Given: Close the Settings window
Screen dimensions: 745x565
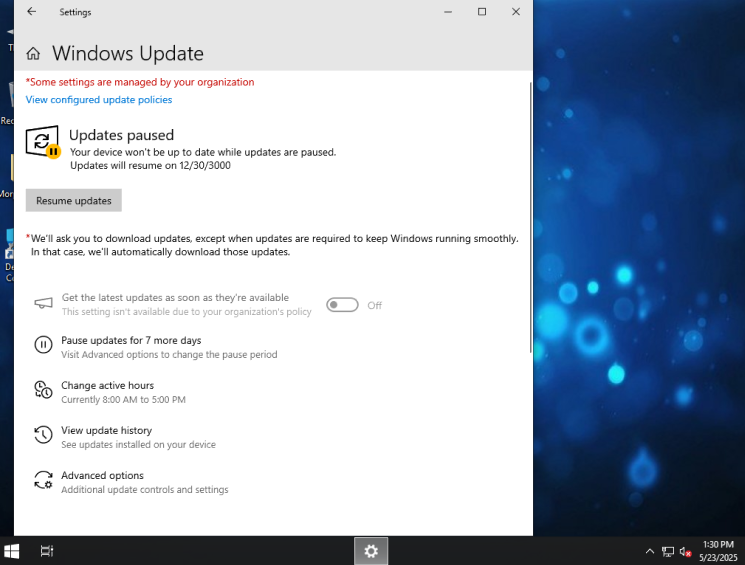Looking at the screenshot, I should point(516,12).
